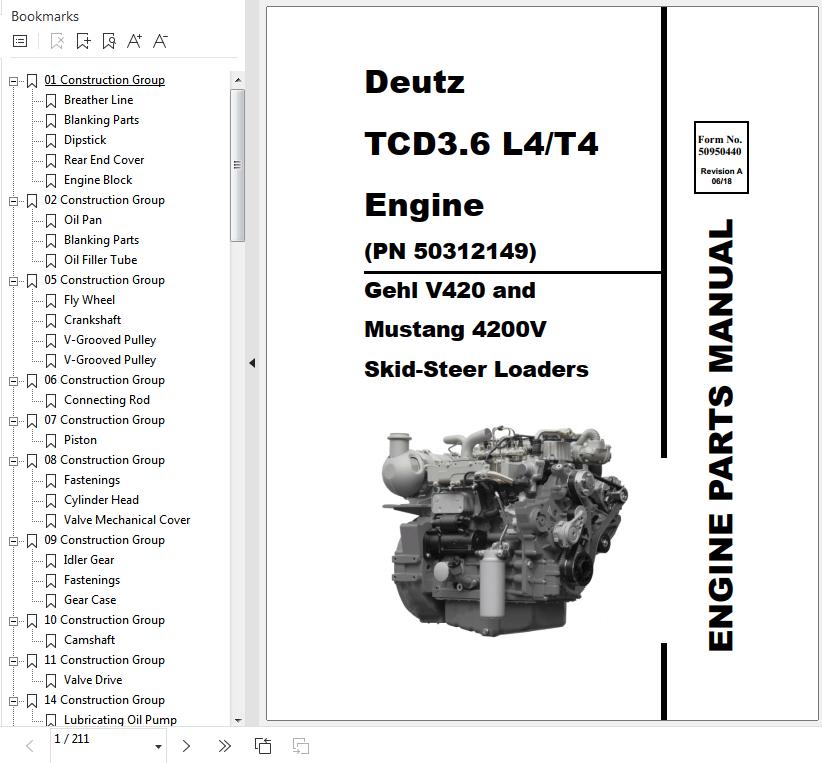
Task: Collapse the 10 Construction Group node
Action: pos(13,621)
